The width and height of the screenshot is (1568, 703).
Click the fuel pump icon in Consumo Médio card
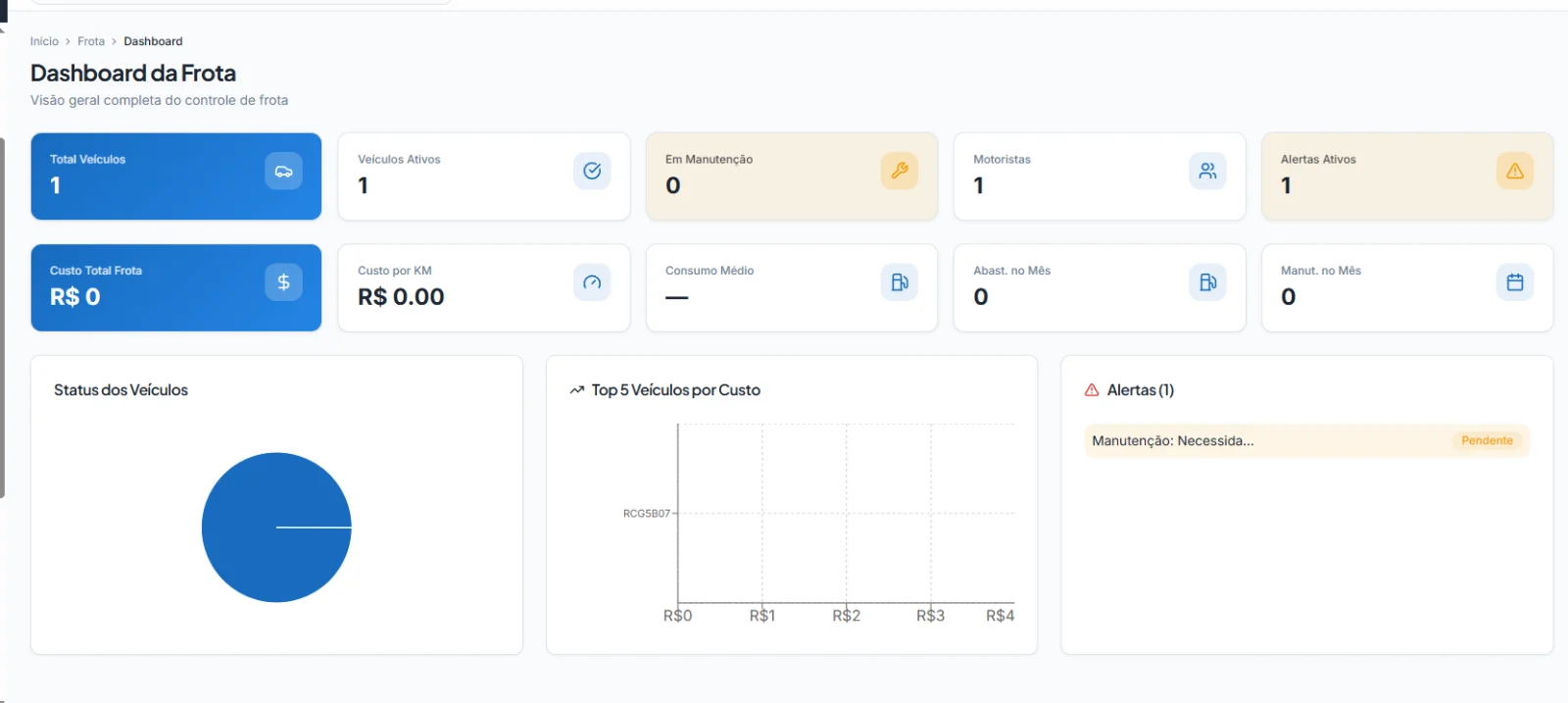(x=900, y=282)
